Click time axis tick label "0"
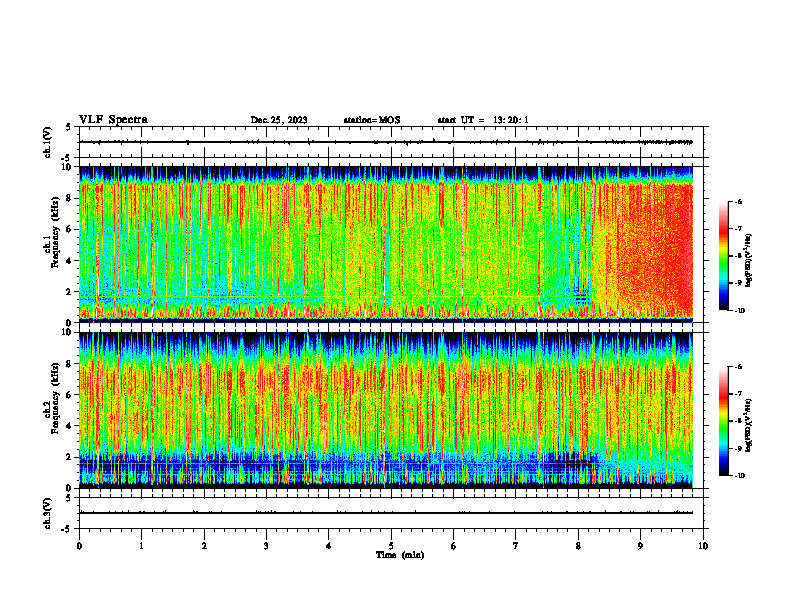Viewport: 792px width, 612px height. (x=79, y=546)
